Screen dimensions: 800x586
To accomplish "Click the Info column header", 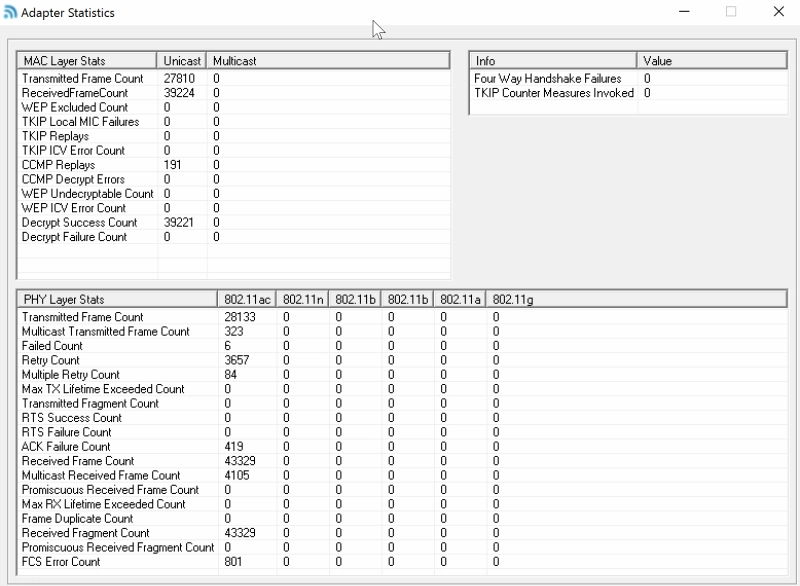I will point(553,61).
